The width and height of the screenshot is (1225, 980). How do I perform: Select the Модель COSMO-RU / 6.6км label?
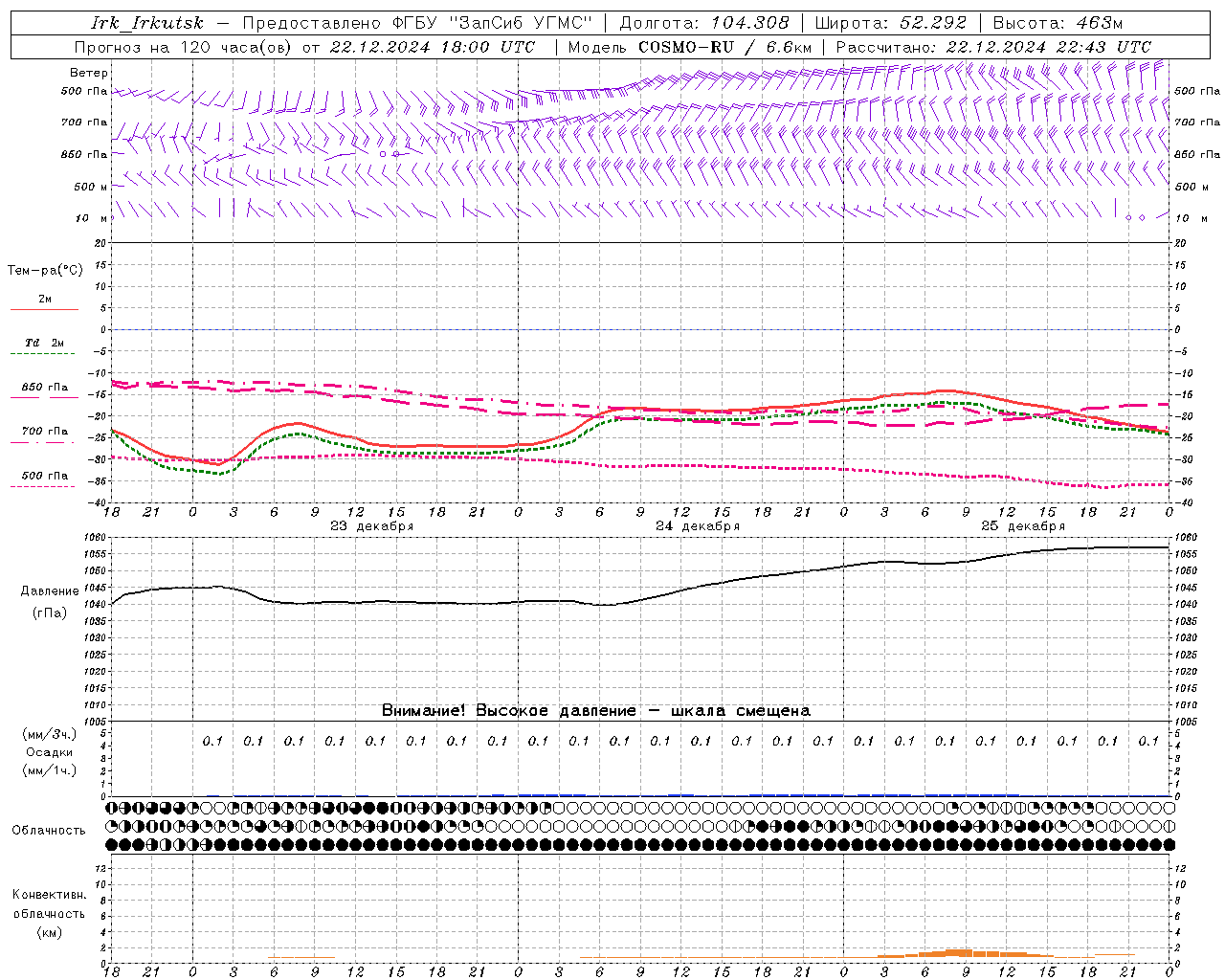tap(690, 47)
